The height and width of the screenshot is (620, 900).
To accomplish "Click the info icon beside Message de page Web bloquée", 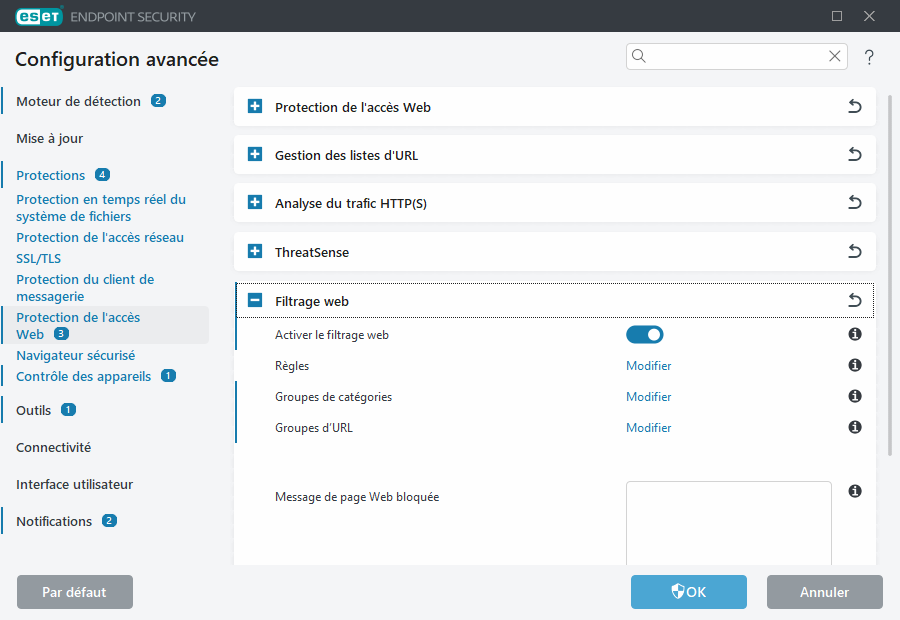I will point(855,489).
